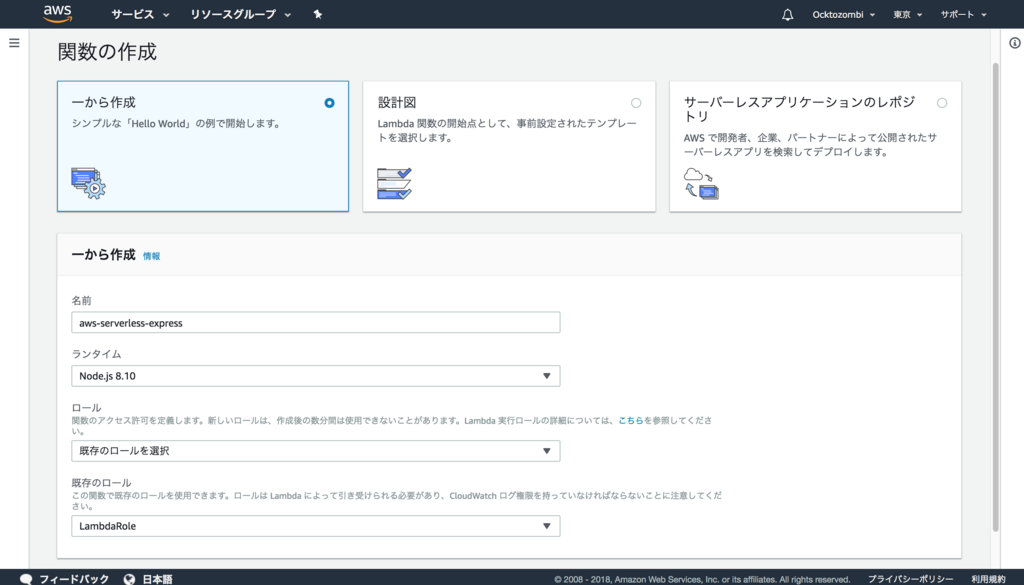The height and width of the screenshot is (585, 1024).
Task: Follow the こちら link about execution roles
Action: [630, 420]
